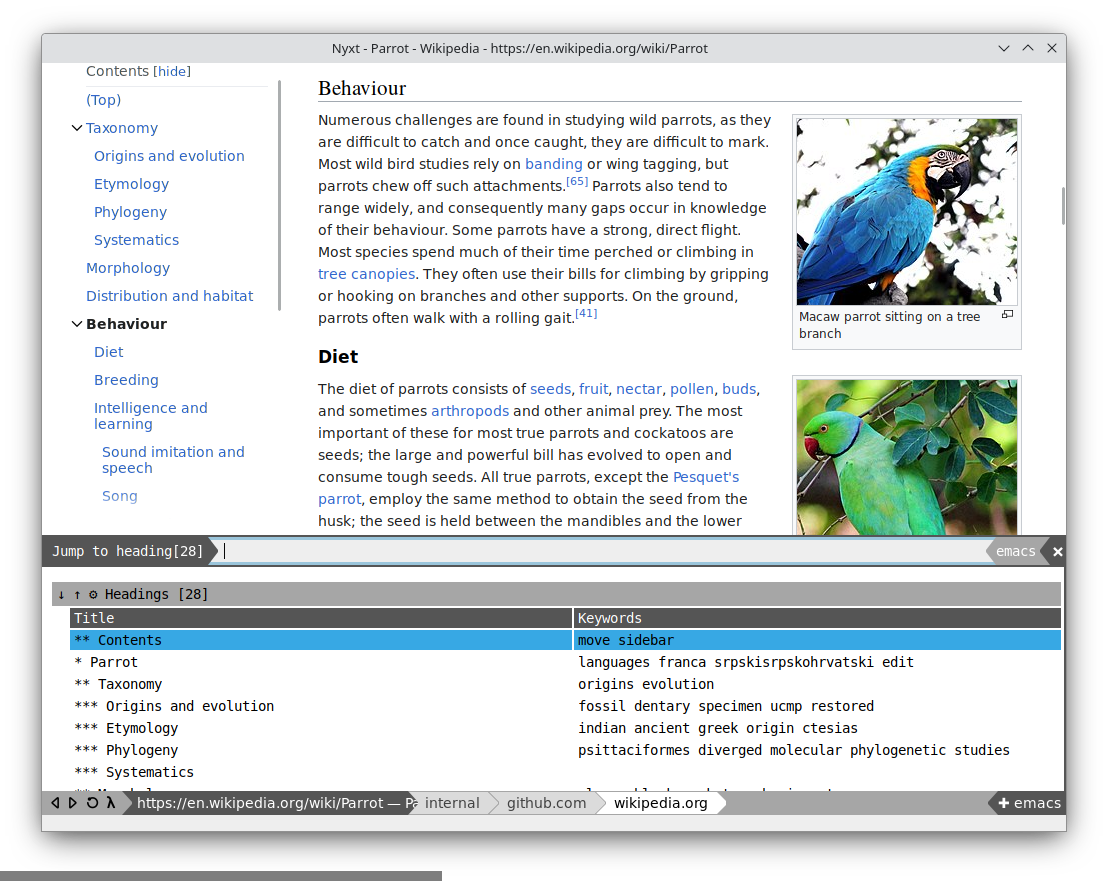The width and height of the screenshot is (1108, 881).
Task: Collapse the Taxonomy section in the contents
Action: (77, 128)
